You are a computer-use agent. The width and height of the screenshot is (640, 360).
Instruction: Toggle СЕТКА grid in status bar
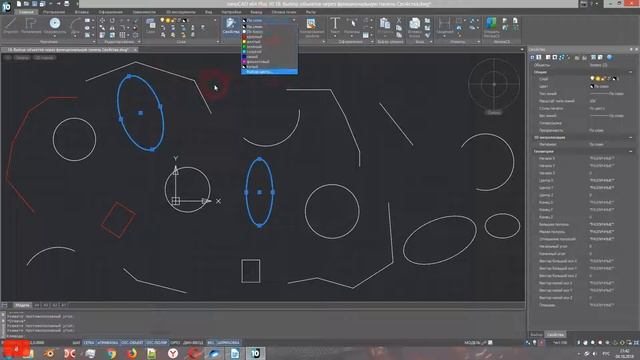point(89,343)
